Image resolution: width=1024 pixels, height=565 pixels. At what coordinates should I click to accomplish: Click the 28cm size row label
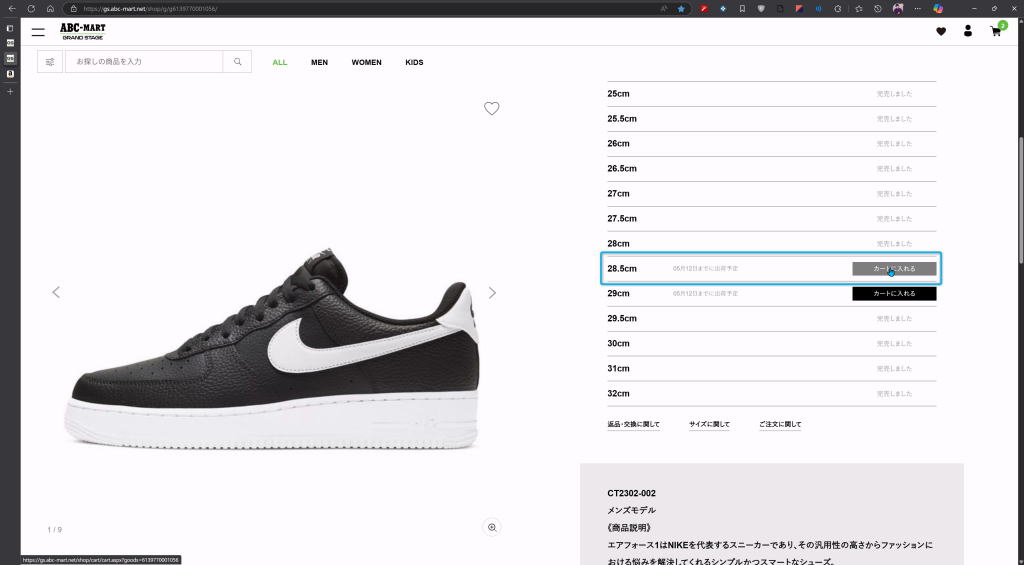618,244
